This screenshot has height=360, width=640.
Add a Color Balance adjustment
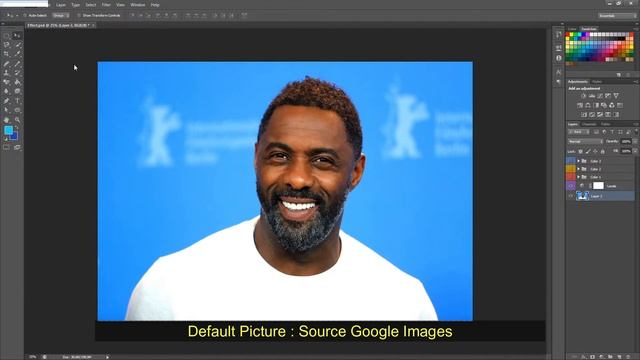click(588, 105)
